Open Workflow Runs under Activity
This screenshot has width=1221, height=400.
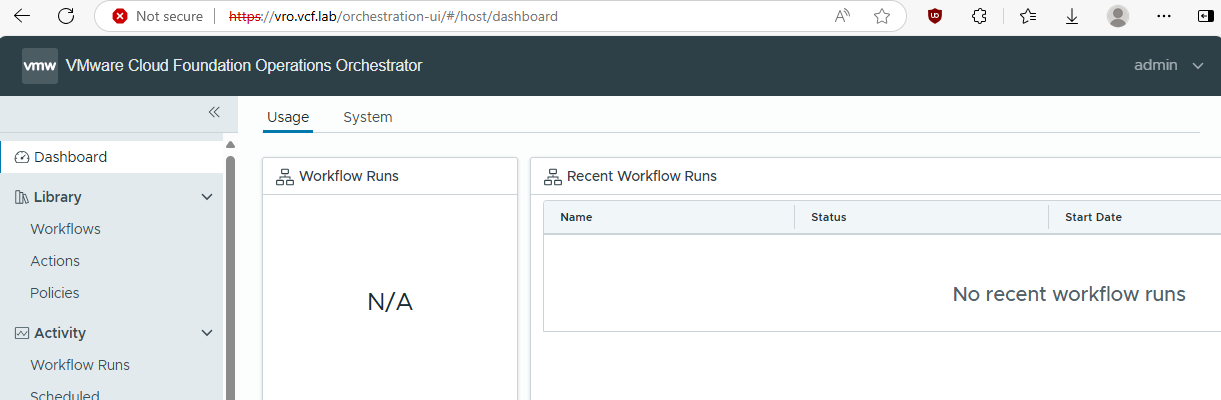80,365
